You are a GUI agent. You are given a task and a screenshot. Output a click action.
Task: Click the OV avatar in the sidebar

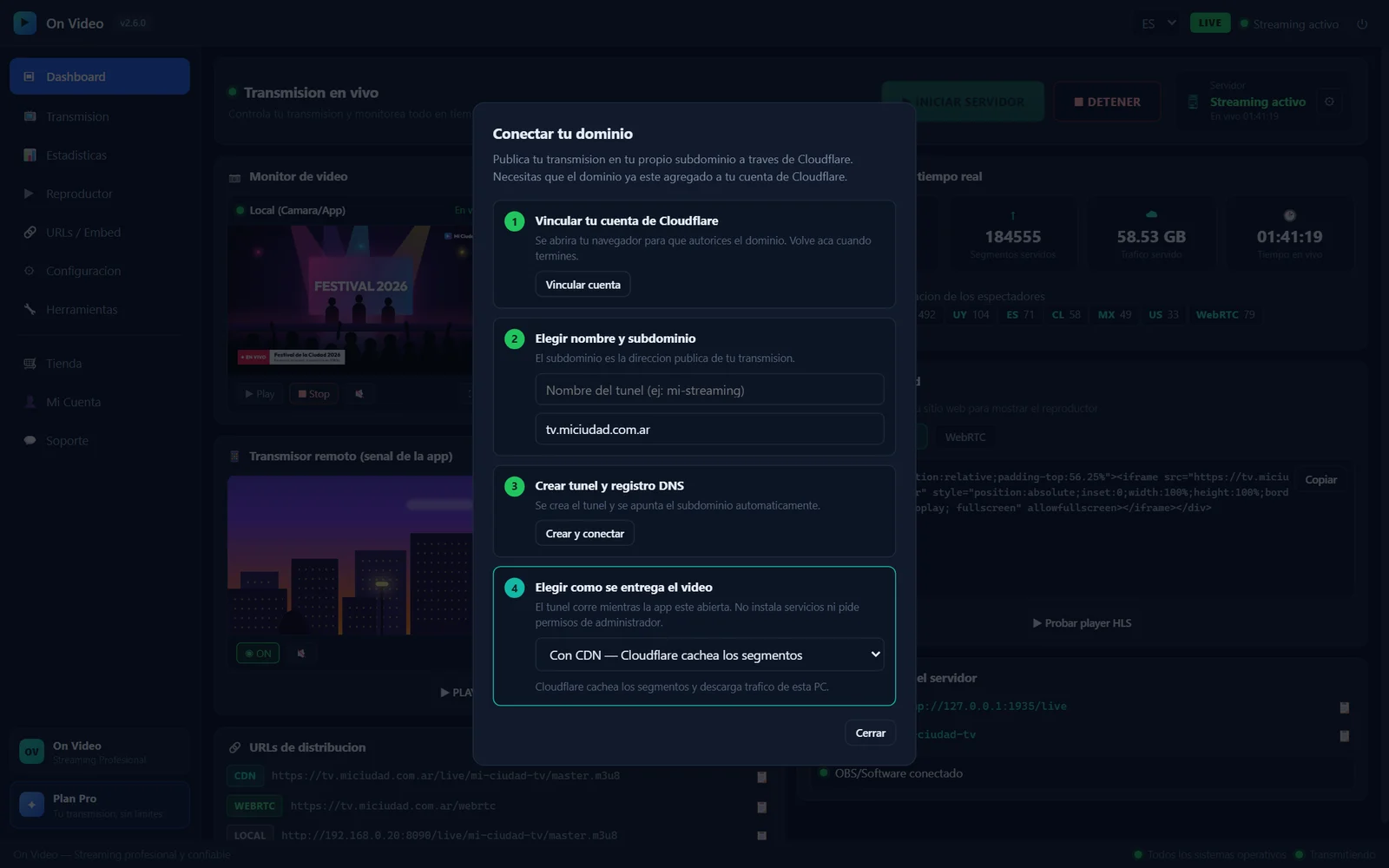tap(32, 752)
